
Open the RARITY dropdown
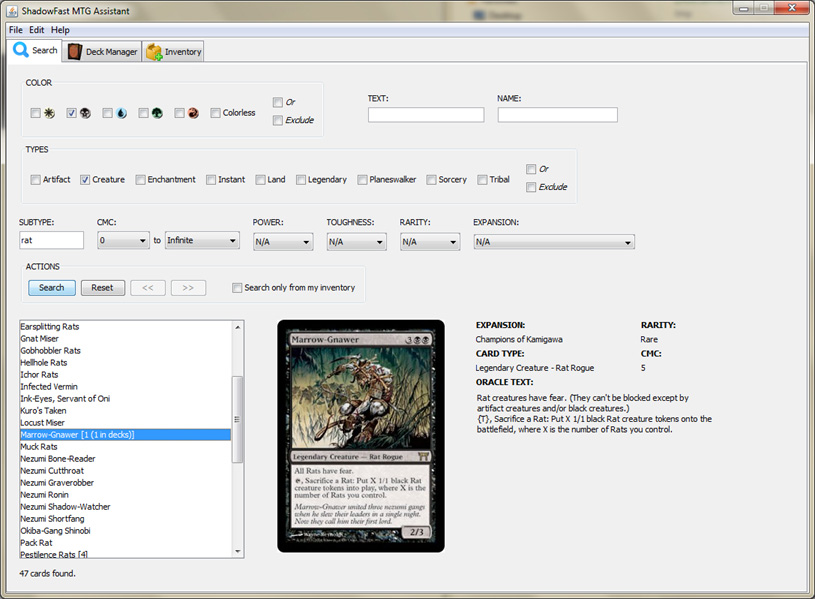click(430, 242)
